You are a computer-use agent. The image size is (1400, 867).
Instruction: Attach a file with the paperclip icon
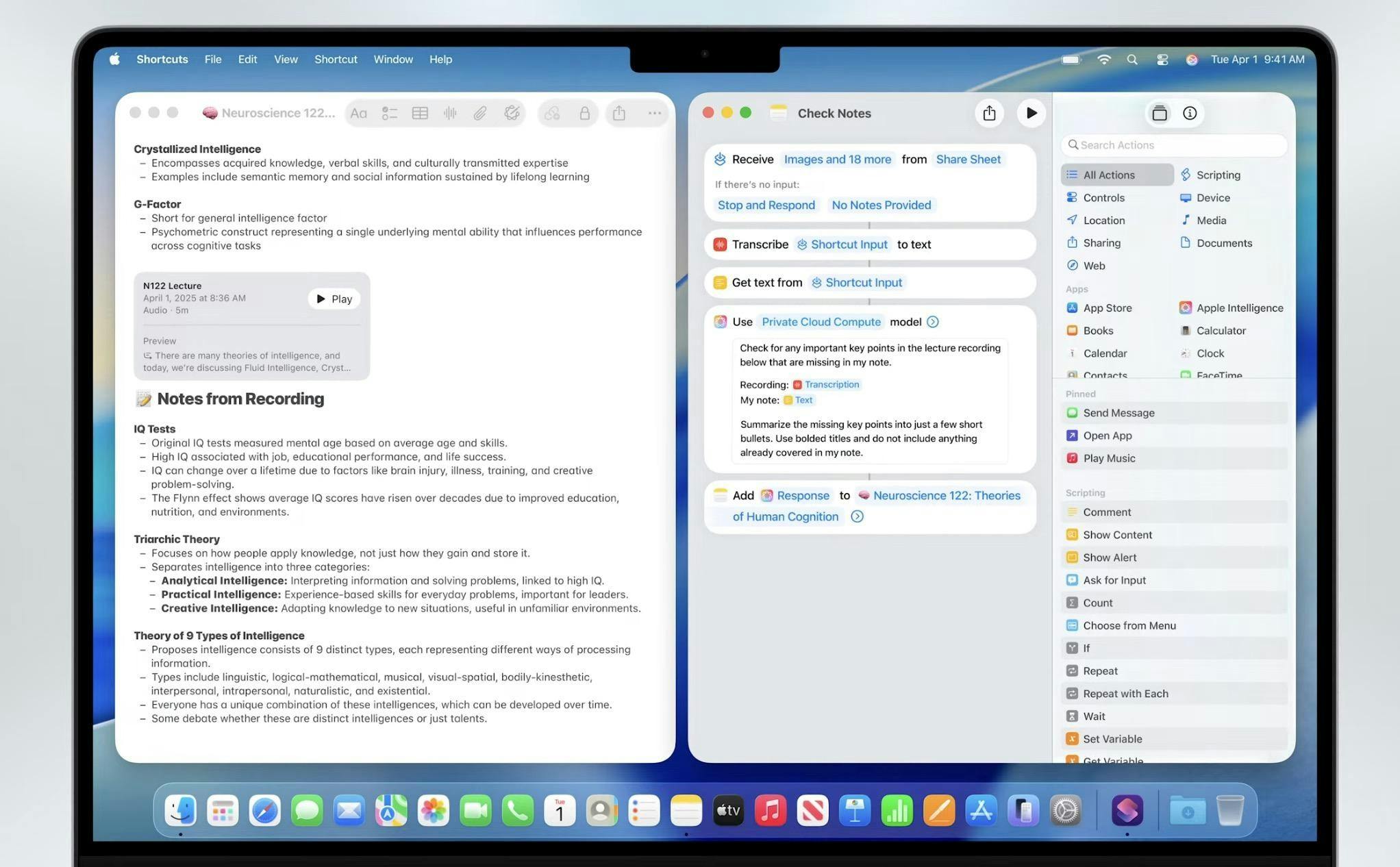pyautogui.click(x=480, y=114)
